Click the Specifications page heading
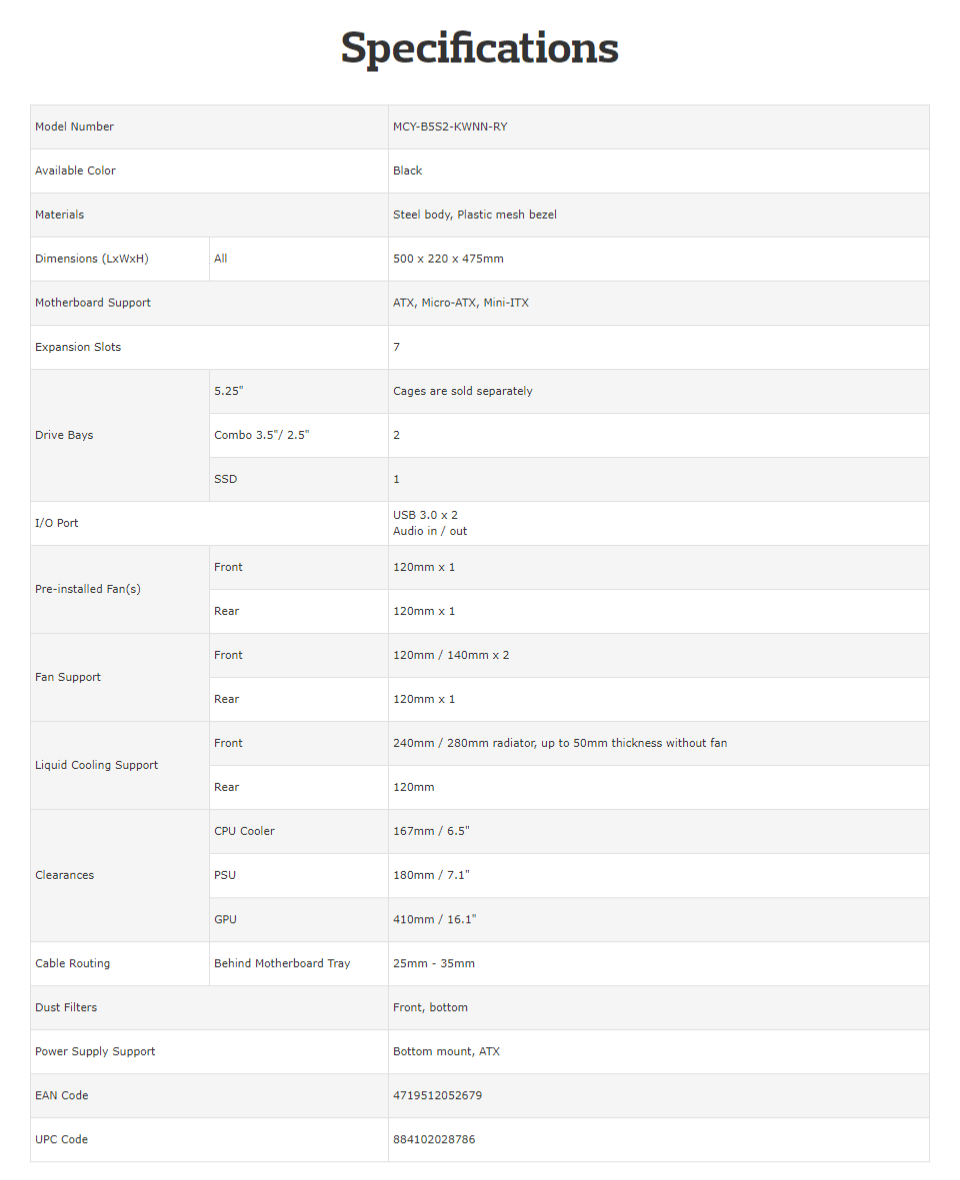Image resolution: width=960 pixels, height=1180 pixels. tap(479, 49)
